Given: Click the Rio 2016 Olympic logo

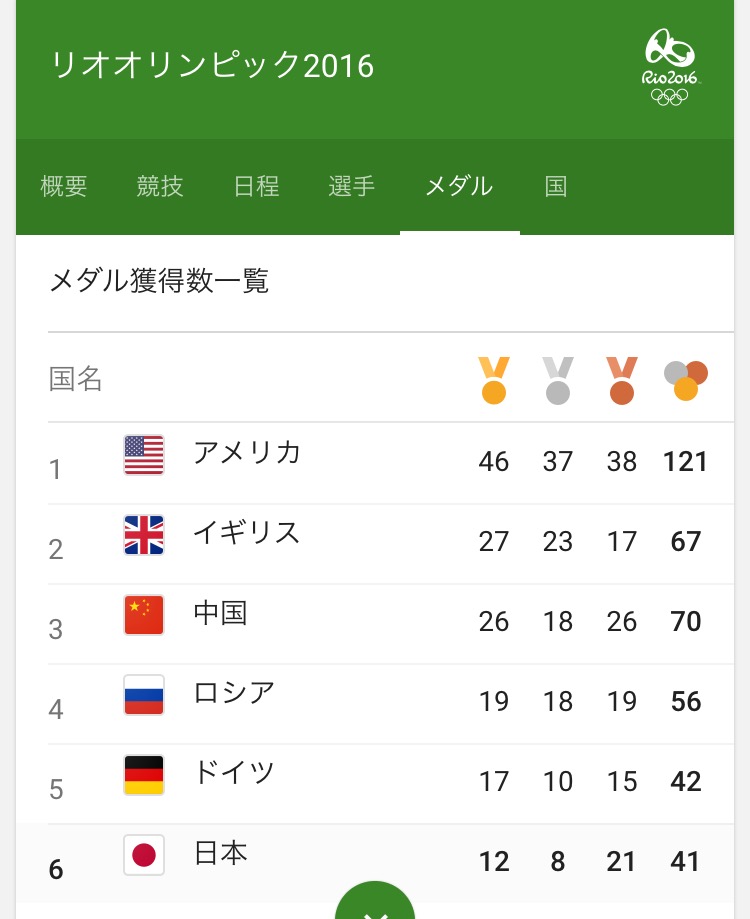Looking at the screenshot, I should pos(670,67).
